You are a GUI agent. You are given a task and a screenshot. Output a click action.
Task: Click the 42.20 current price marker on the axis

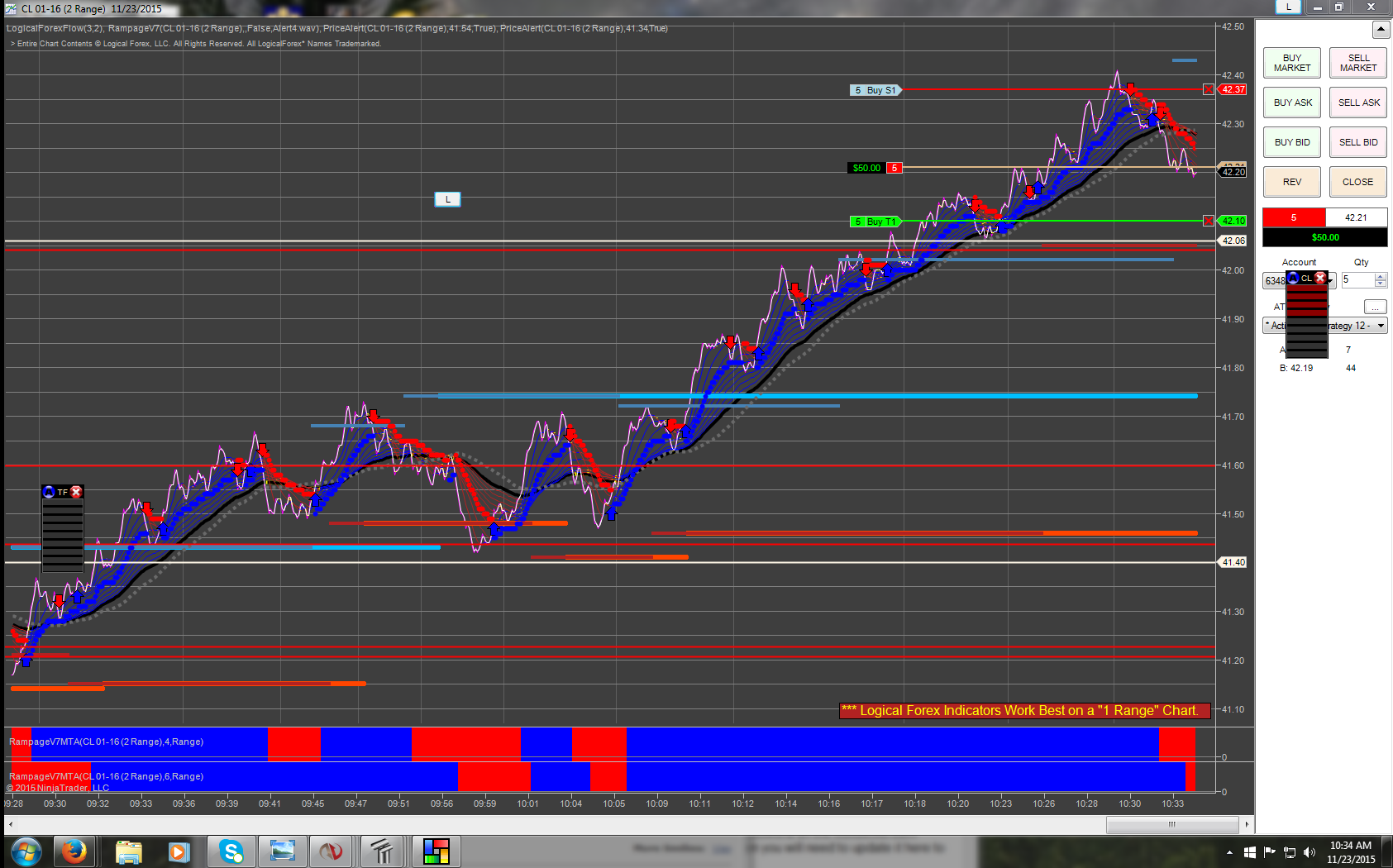1233,172
